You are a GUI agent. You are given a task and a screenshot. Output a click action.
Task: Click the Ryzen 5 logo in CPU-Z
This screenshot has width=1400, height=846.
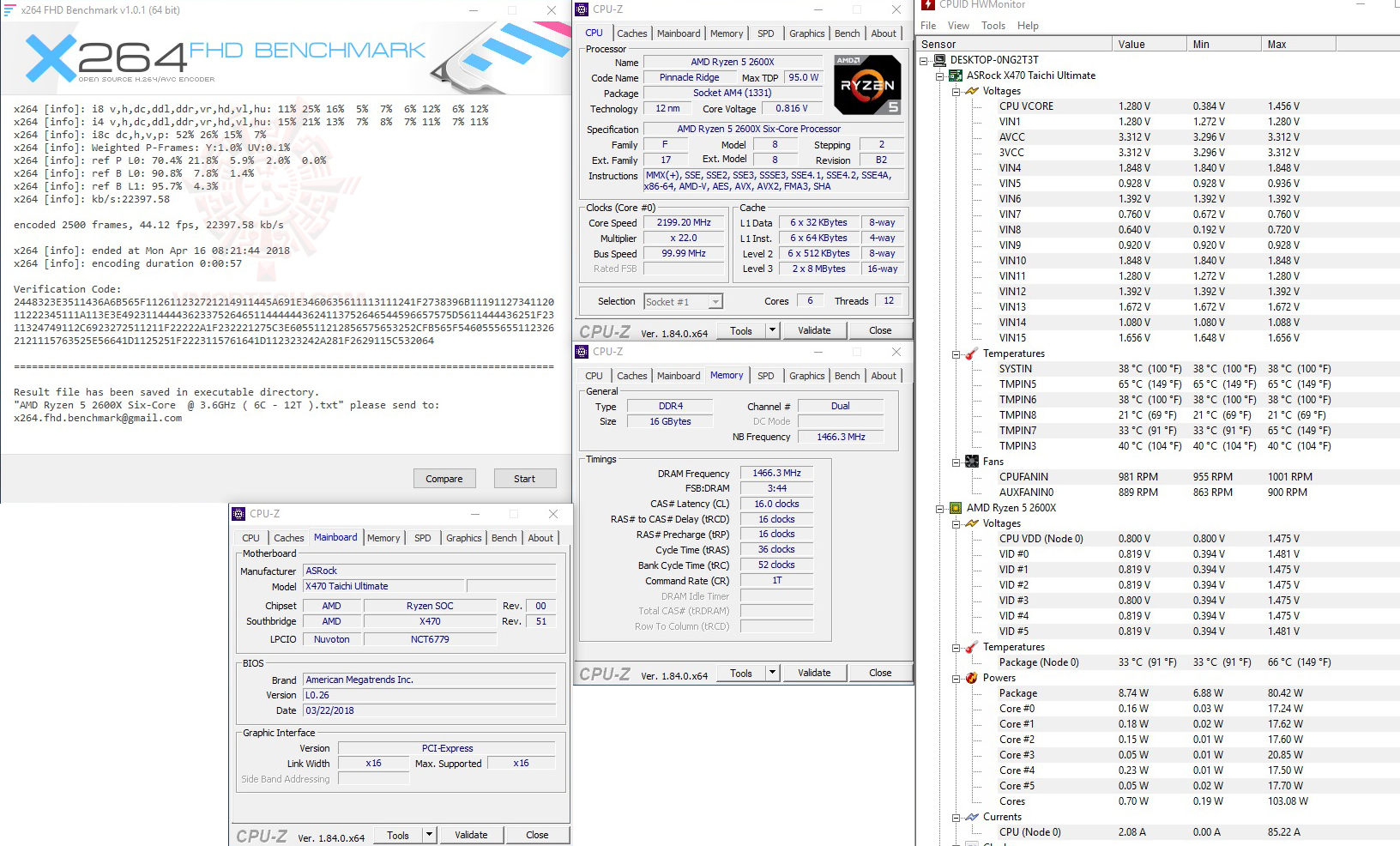point(867,85)
